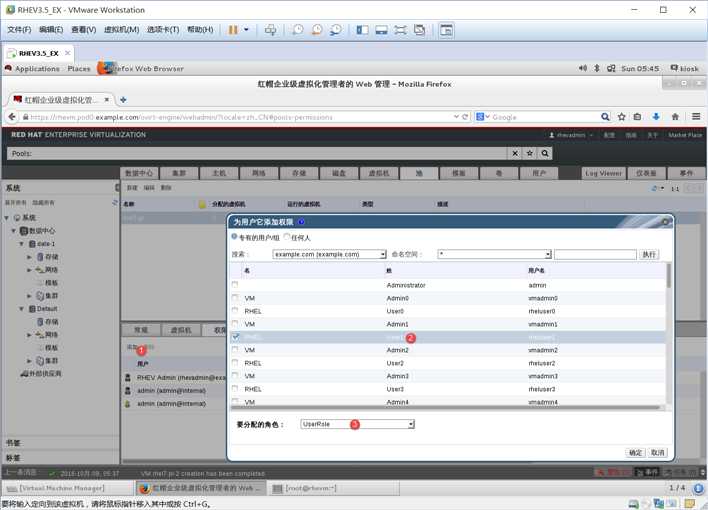Viewport: 708px width, 510px height.
Task: Click the VMware console view icon
Action: coord(446,30)
